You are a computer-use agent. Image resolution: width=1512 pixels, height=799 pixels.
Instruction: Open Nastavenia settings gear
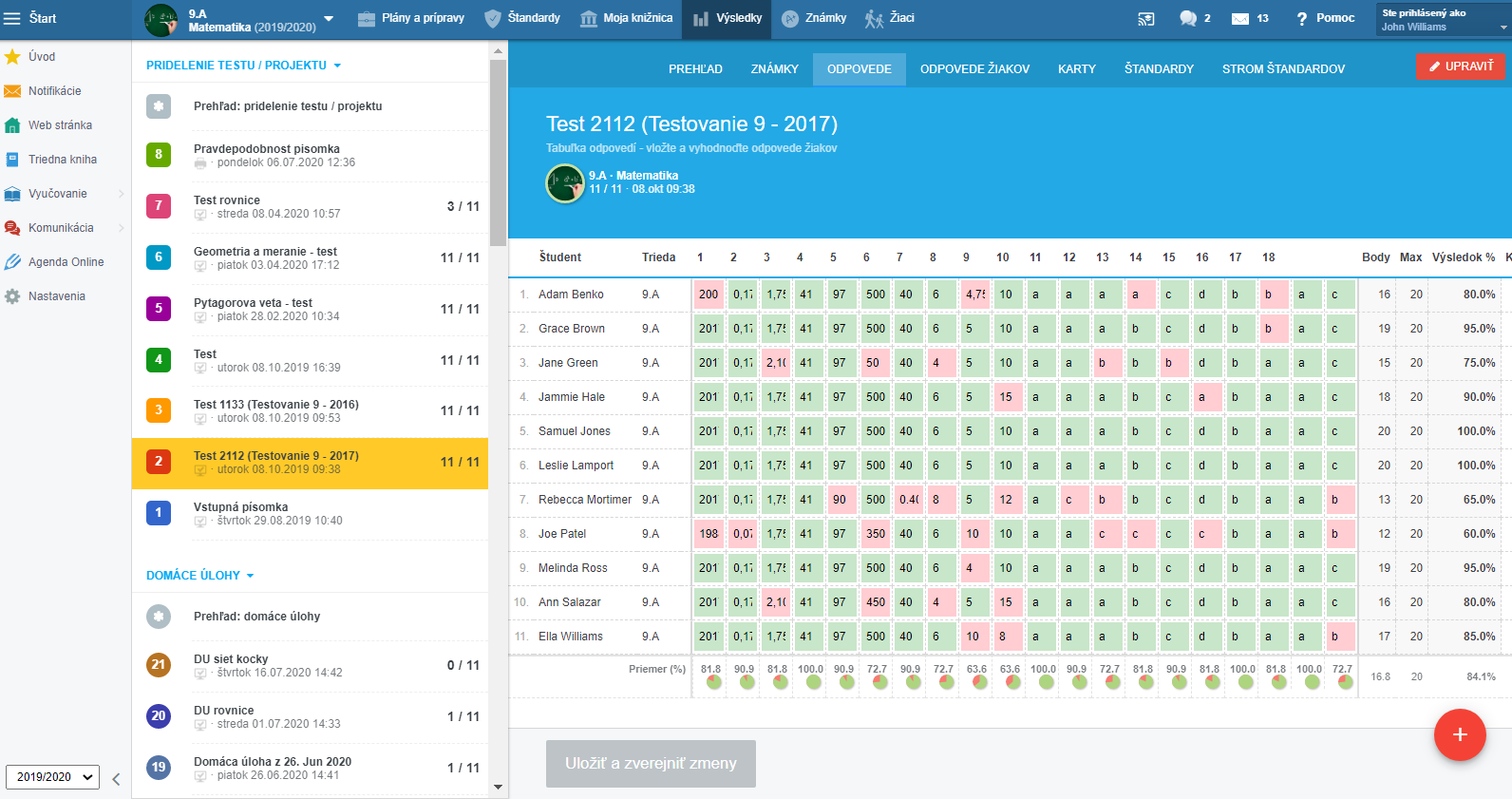pyautogui.click(x=56, y=296)
